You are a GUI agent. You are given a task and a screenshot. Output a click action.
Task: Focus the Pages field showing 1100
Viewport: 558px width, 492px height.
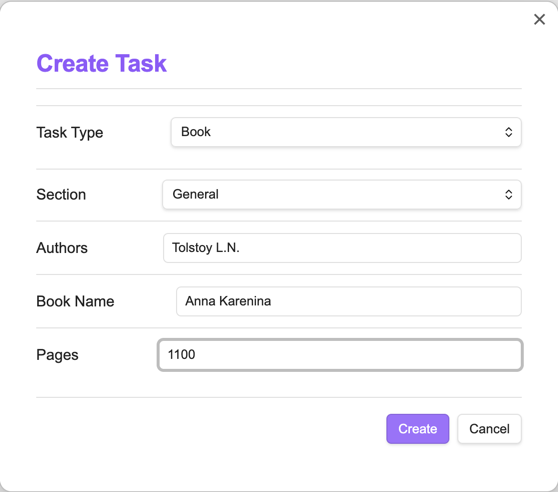click(x=340, y=355)
